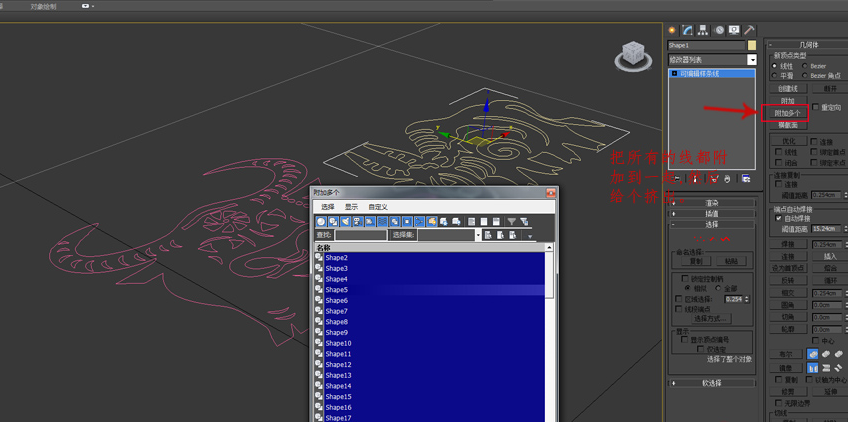
Task: Enable the 显示顶点编号 checkbox
Action: (684, 340)
